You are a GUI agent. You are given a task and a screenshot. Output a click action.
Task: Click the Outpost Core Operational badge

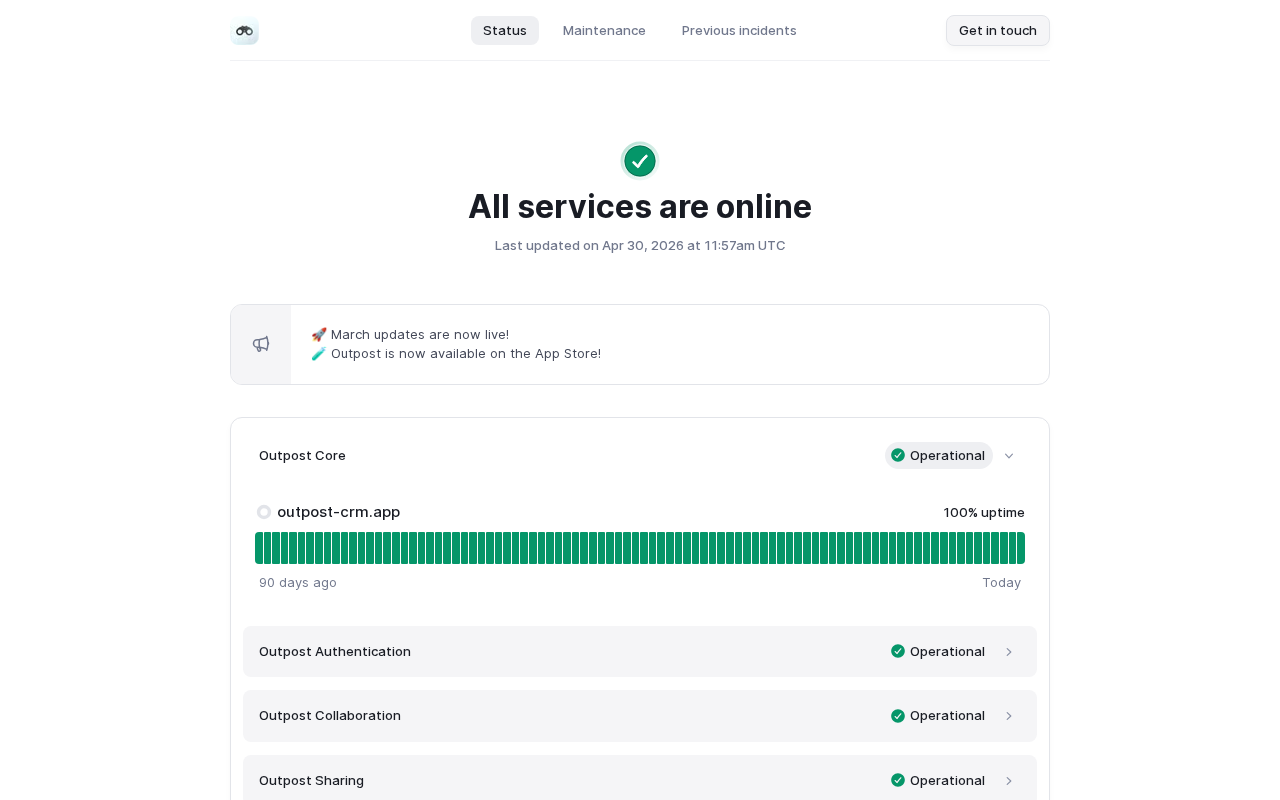pos(938,455)
